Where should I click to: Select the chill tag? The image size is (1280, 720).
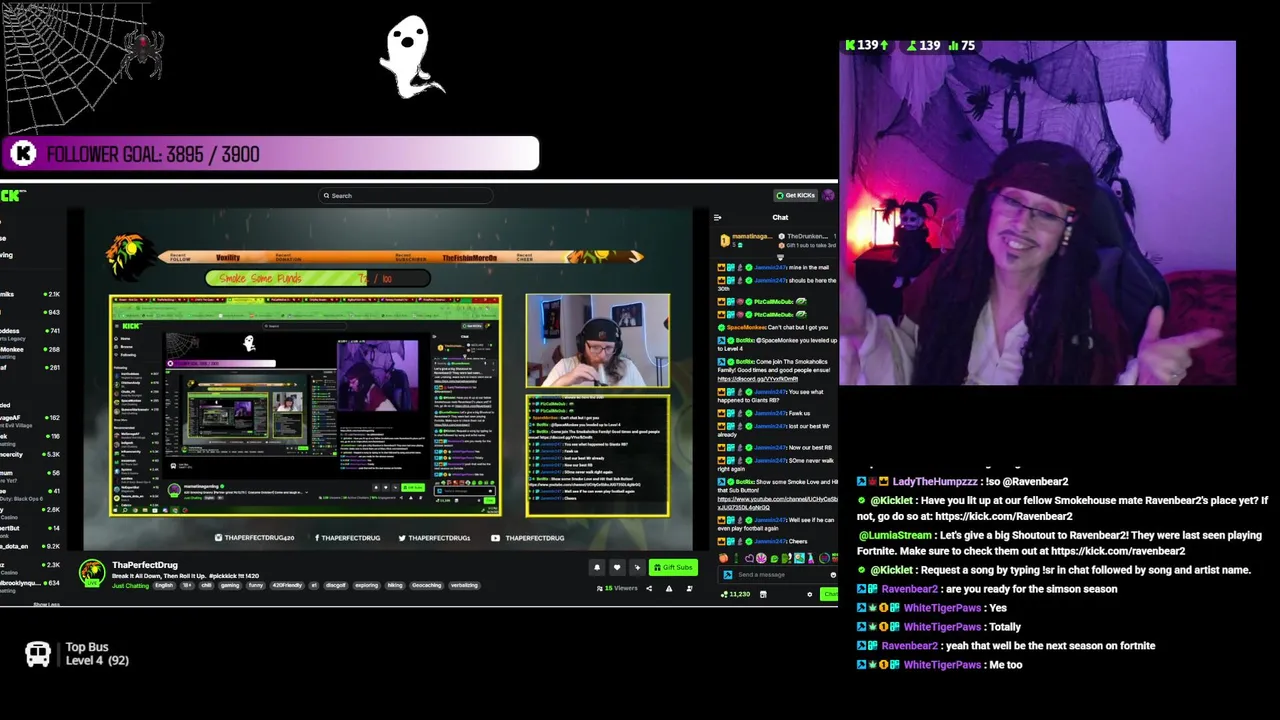pyautogui.click(x=206, y=585)
